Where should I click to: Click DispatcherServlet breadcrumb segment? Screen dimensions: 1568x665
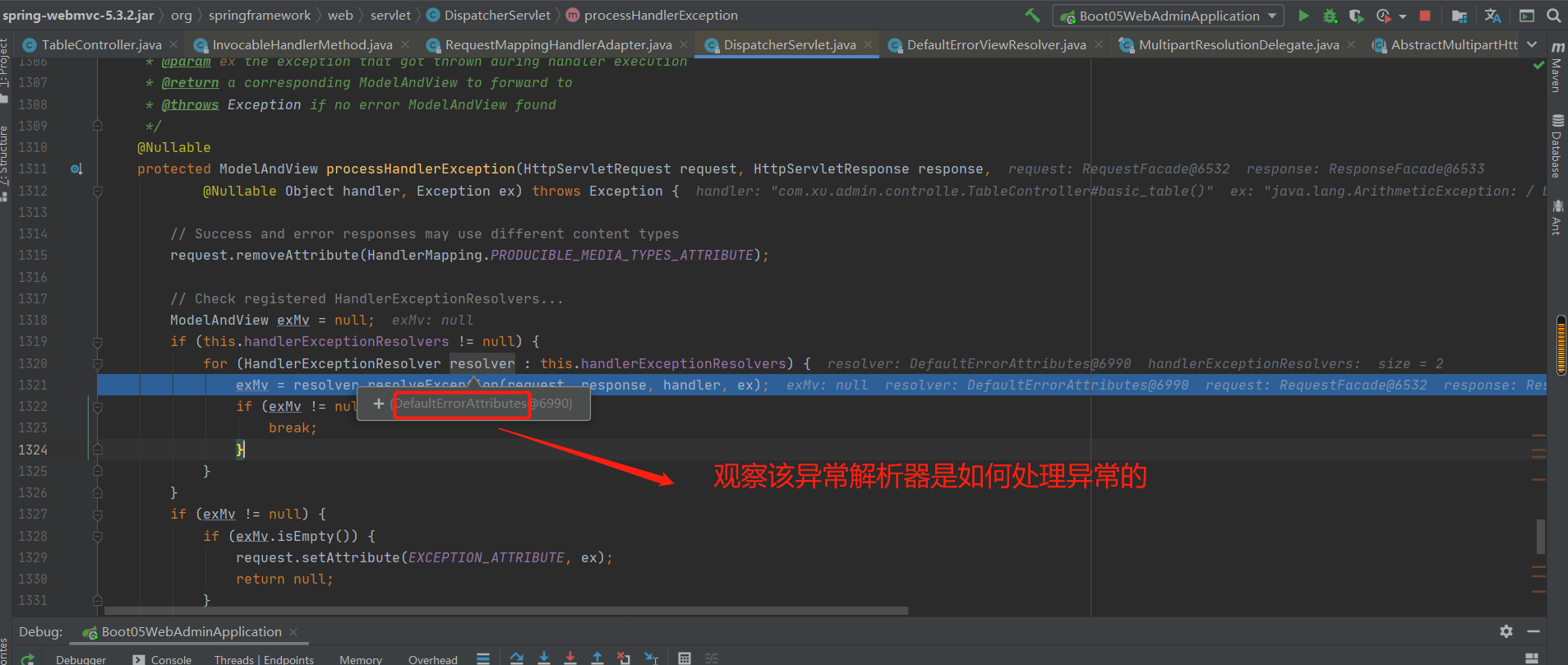488,15
